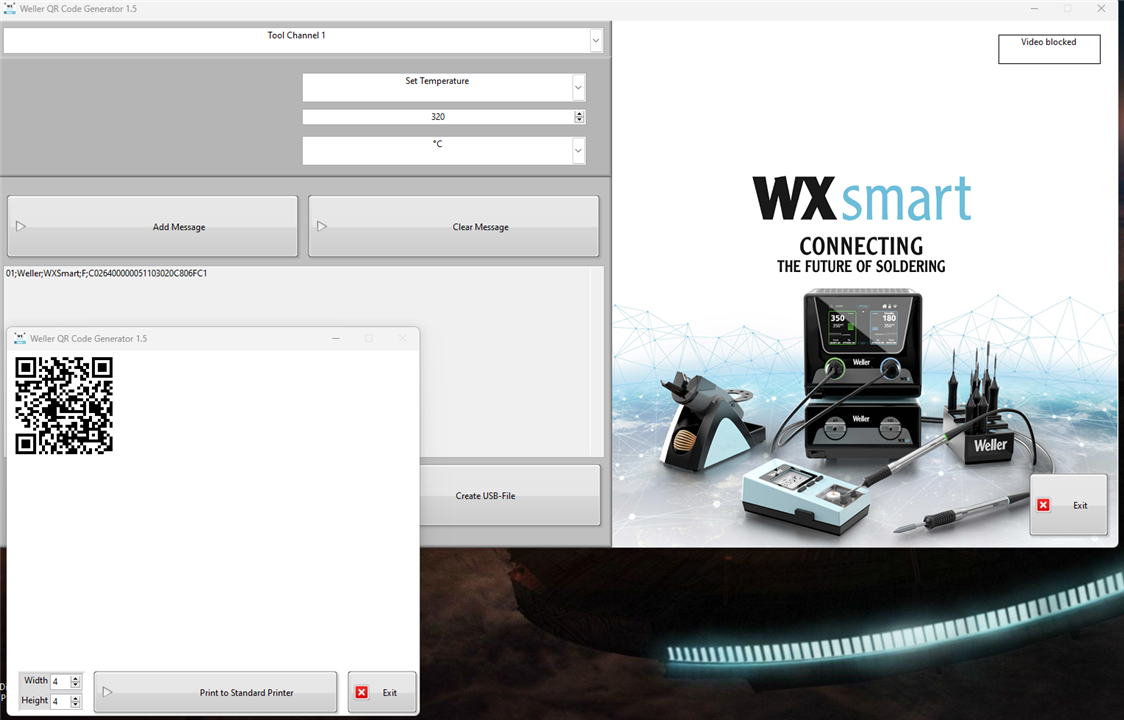The height and width of the screenshot is (720, 1124).
Task: Increase QR Height with up arrow
Action: [75, 698]
